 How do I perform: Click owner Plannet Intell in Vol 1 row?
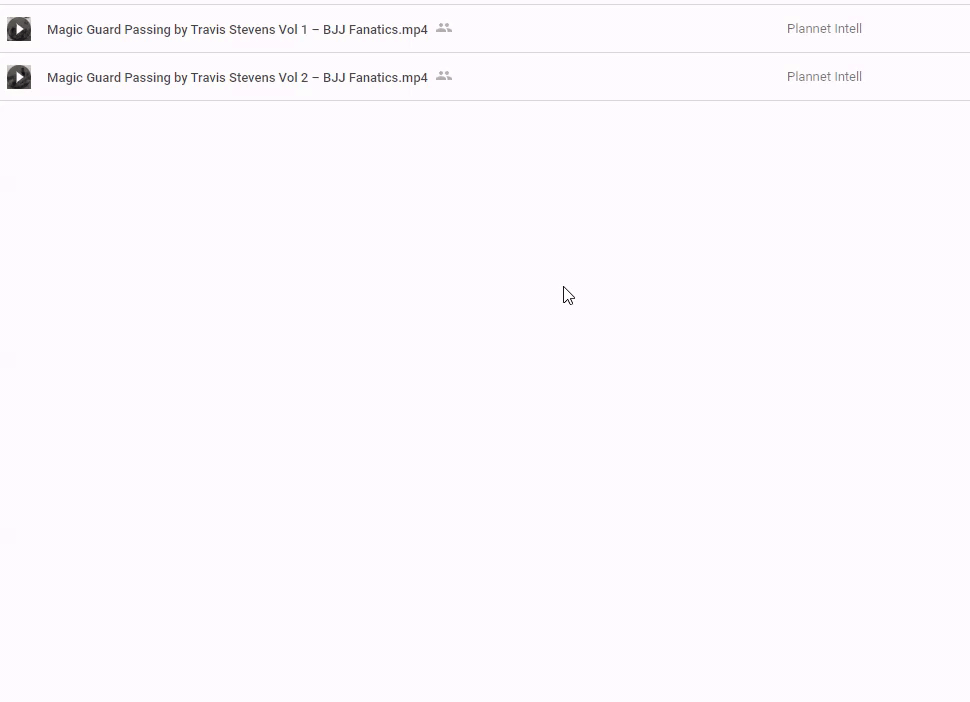coord(824,29)
